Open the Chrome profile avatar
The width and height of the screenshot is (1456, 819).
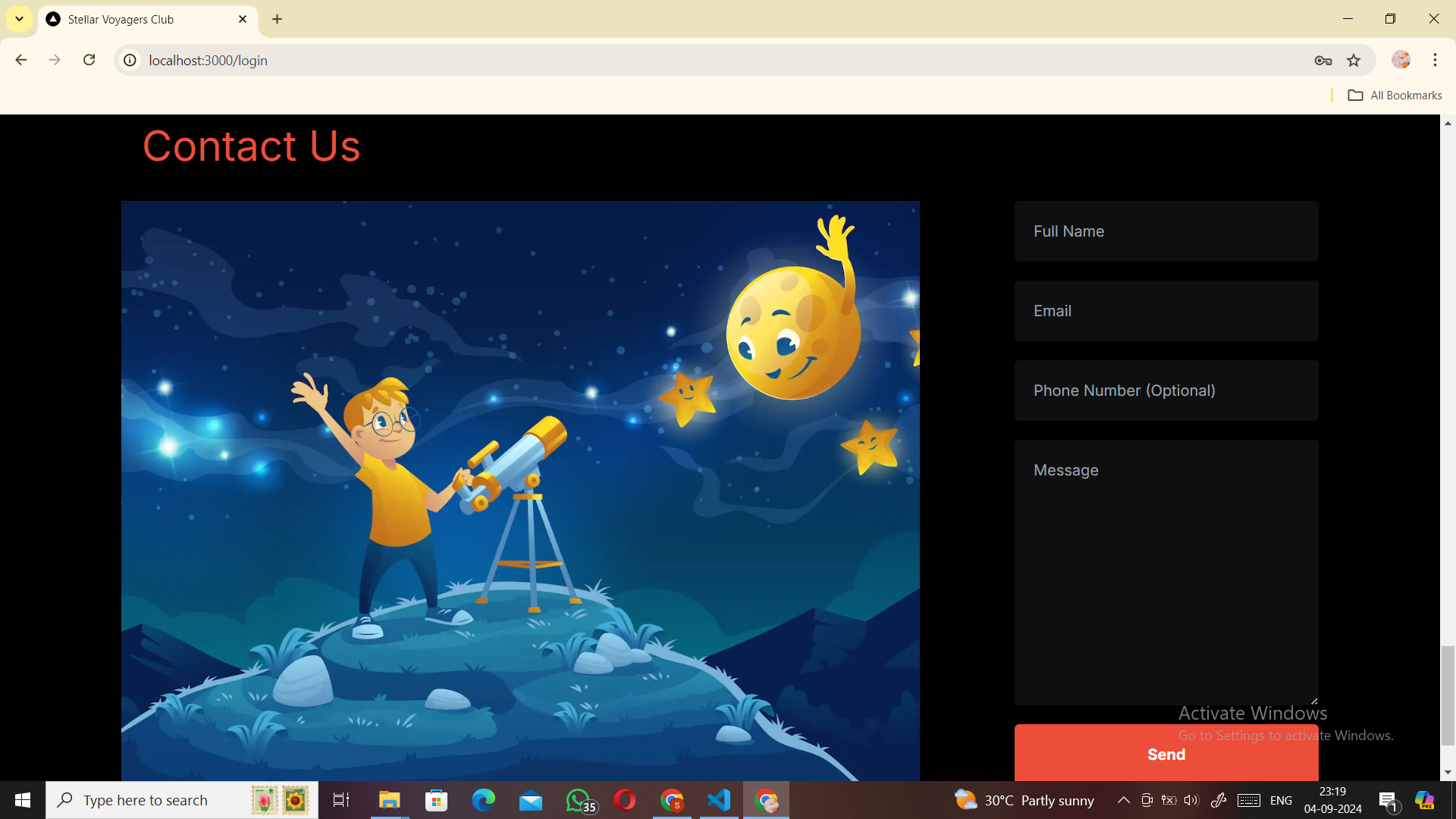[x=1401, y=60]
